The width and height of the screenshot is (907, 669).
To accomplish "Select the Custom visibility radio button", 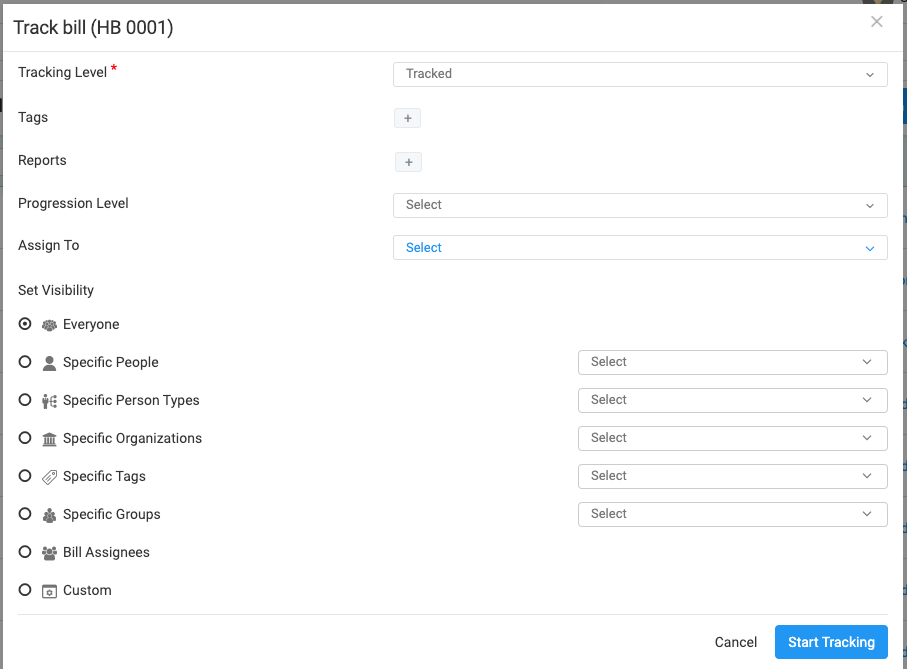I will pyautogui.click(x=25, y=590).
